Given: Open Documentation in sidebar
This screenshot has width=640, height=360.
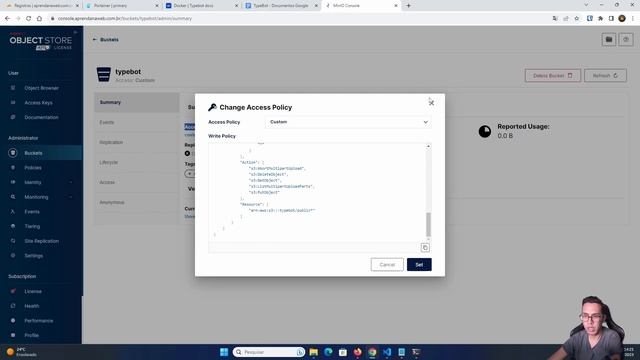Looking at the screenshot, I should (41, 118).
